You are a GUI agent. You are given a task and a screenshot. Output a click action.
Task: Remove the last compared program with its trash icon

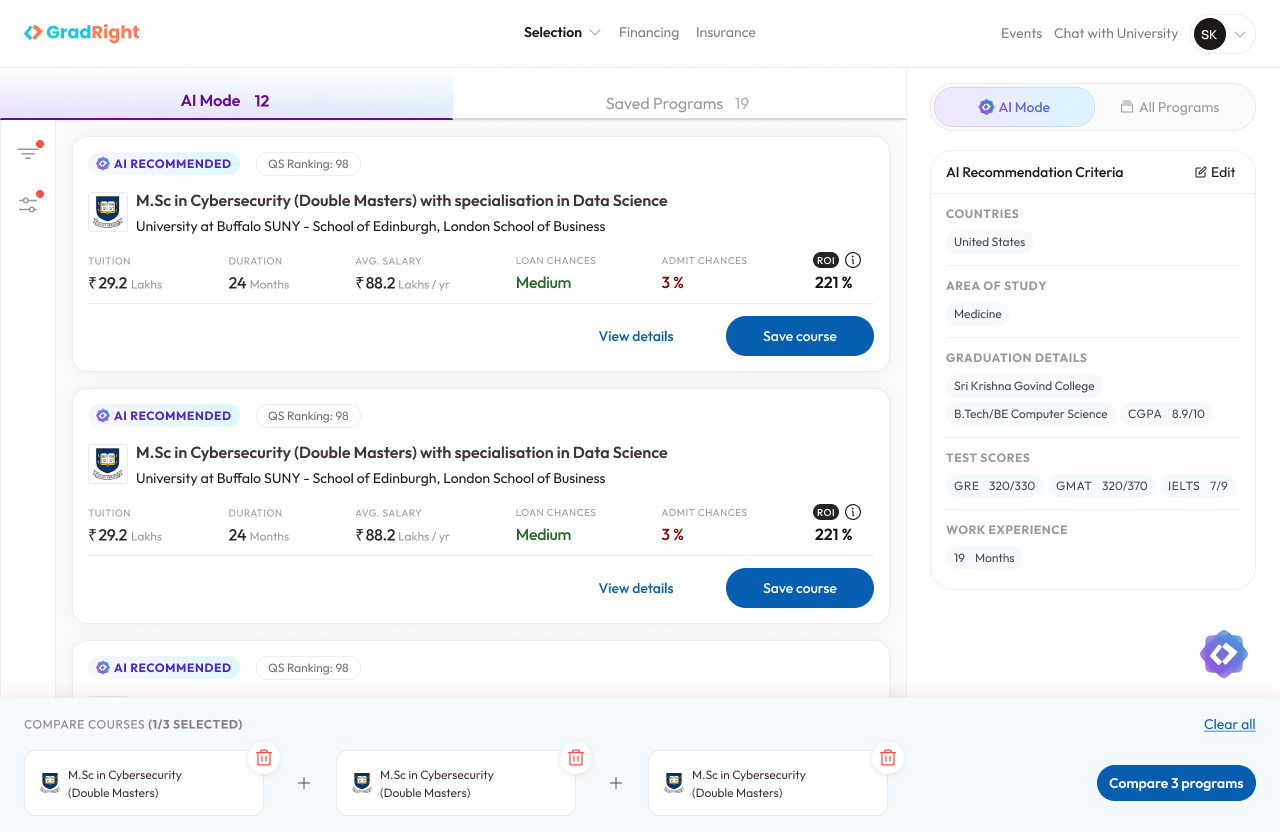click(x=888, y=758)
